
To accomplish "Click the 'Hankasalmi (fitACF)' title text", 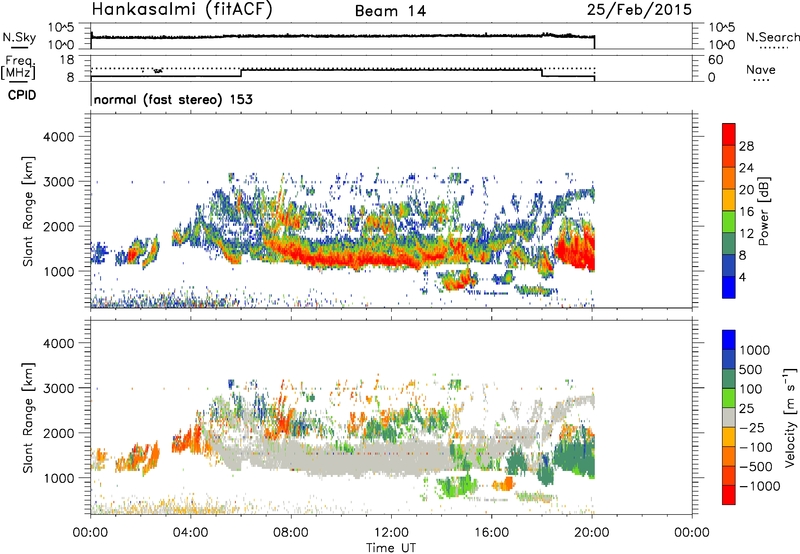I will (x=182, y=9).
